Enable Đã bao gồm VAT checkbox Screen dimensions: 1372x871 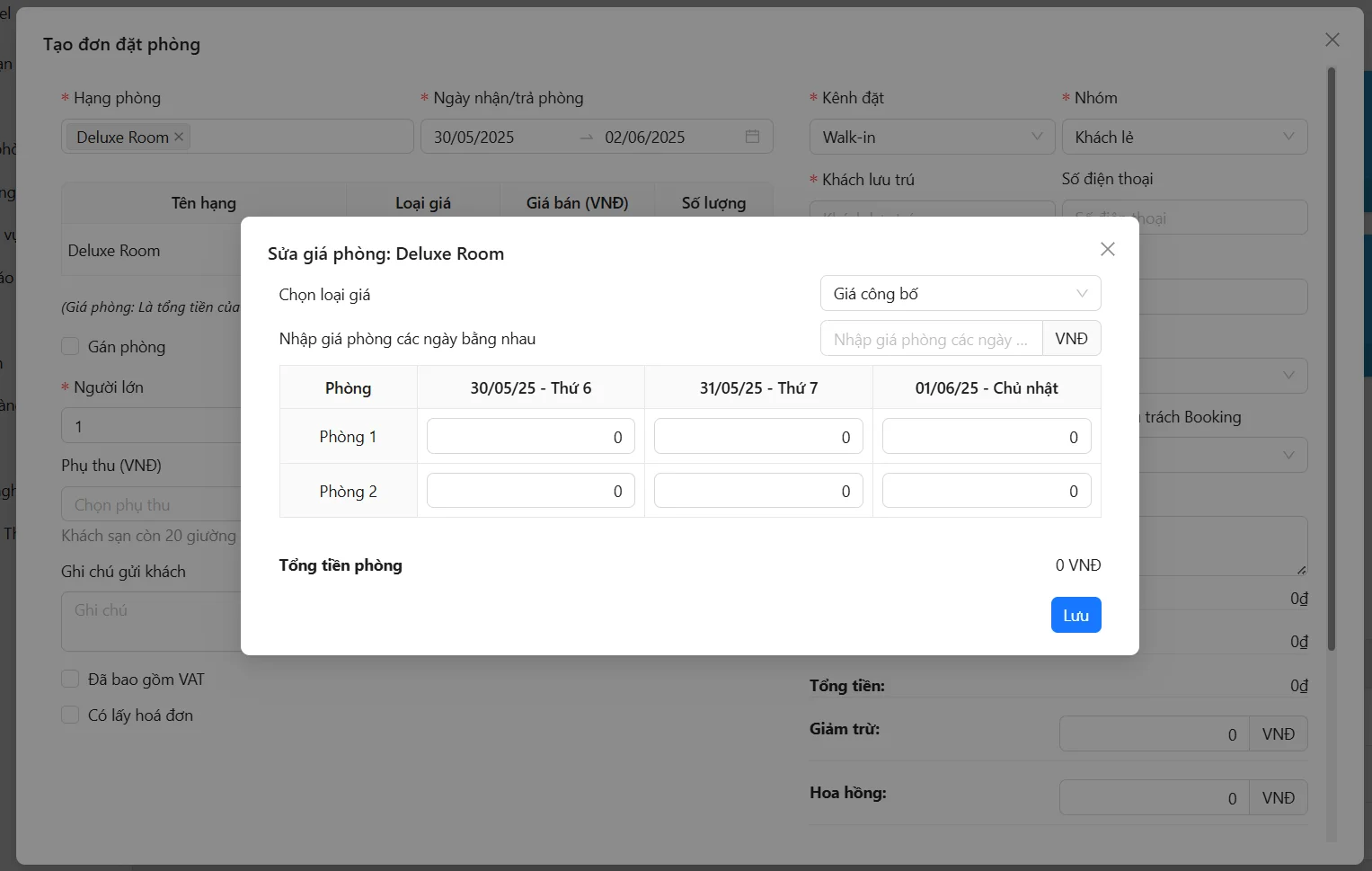point(70,680)
